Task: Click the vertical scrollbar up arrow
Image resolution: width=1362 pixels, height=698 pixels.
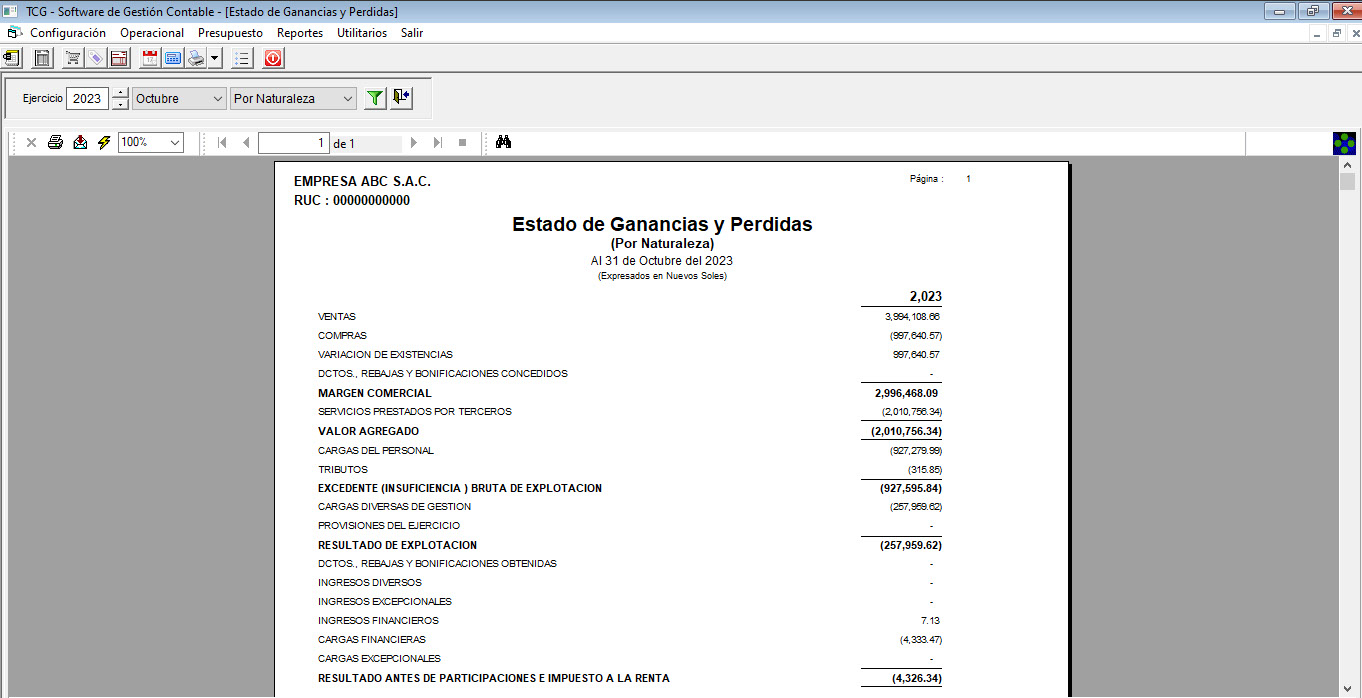Action: [x=1347, y=164]
